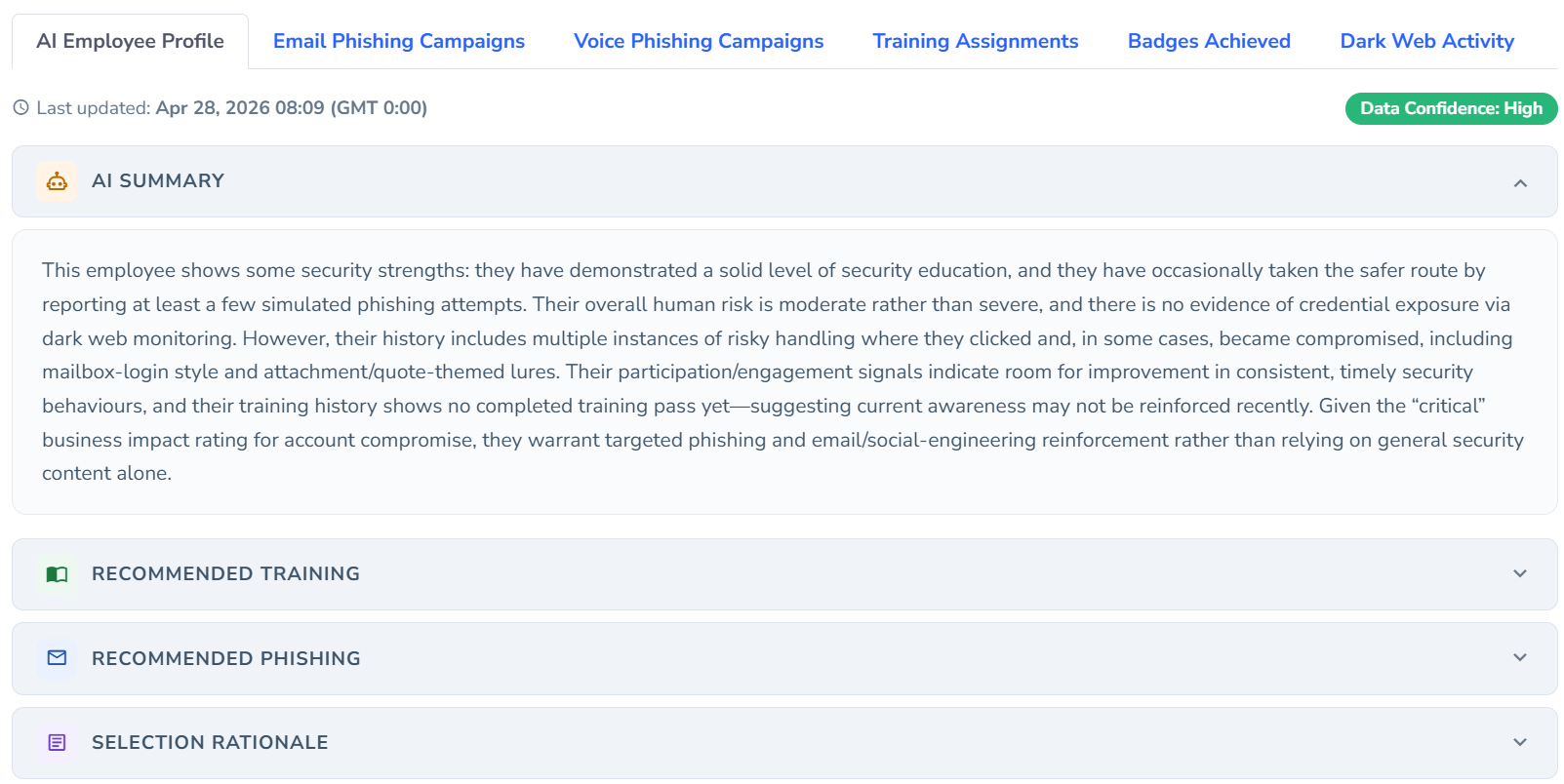Click the envelope Recommended Phishing icon
Image resolution: width=1564 pixels, height=784 pixels.
pos(57,658)
